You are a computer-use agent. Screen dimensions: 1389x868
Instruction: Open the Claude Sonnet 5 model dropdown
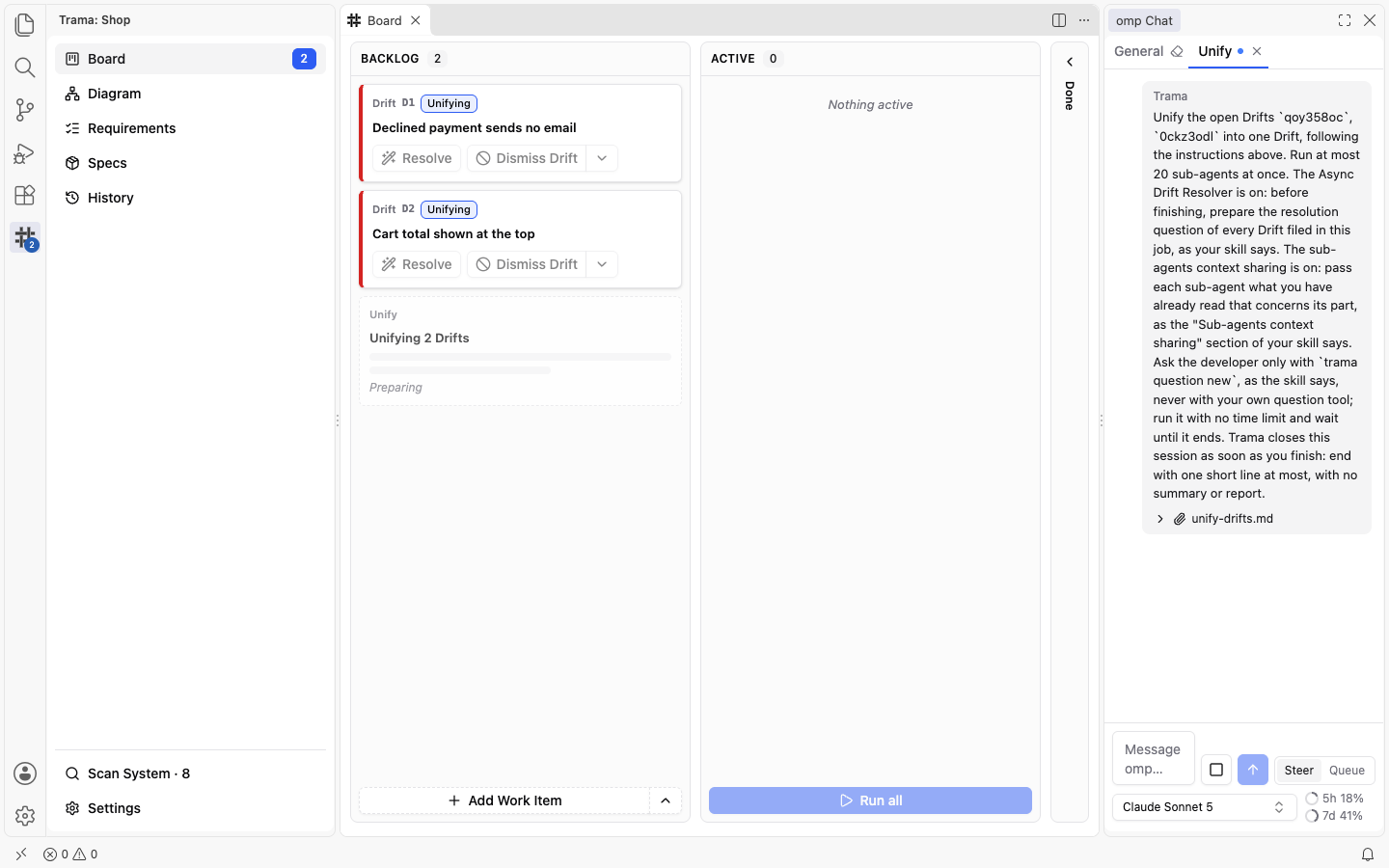point(1204,807)
